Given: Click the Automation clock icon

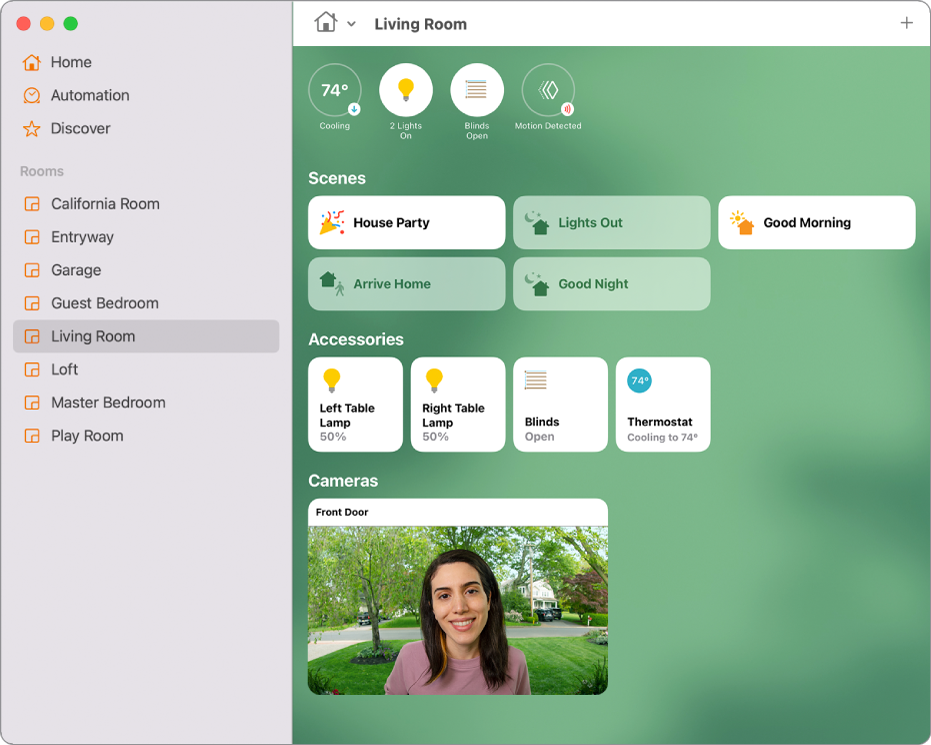Looking at the screenshot, I should [31, 96].
